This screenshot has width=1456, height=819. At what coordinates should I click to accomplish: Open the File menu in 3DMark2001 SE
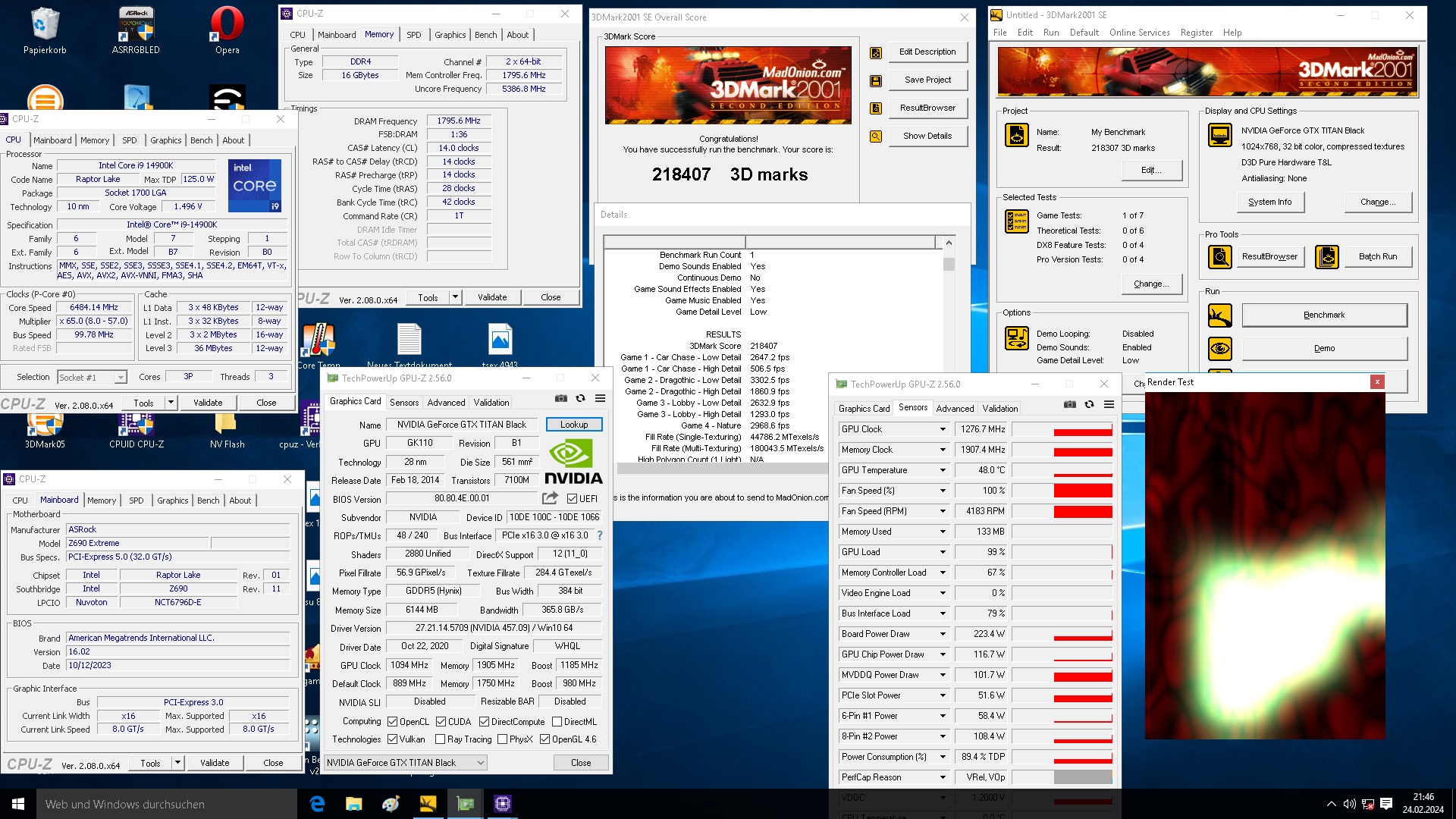999,33
